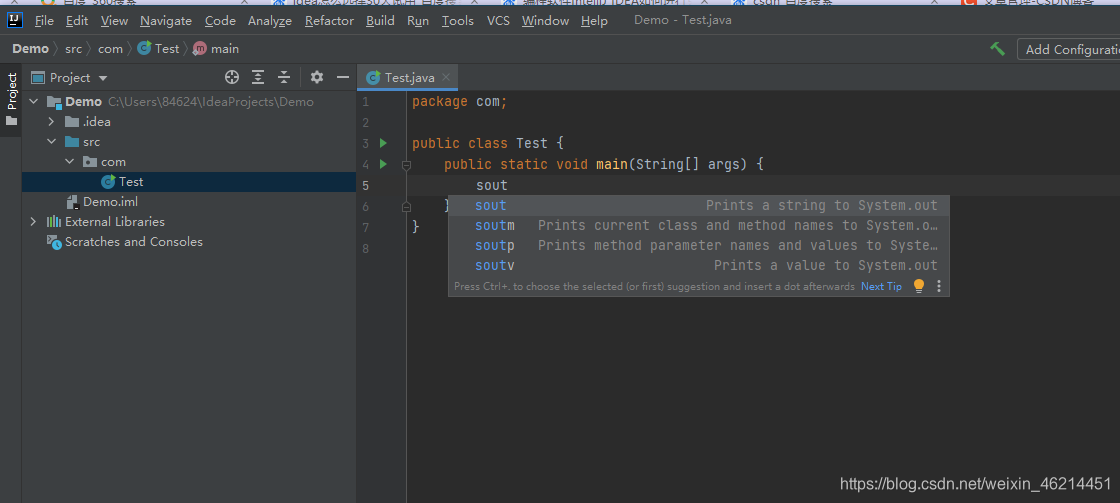Click the fold end marker on line 6
The height and width of the screenshot is (503, 1120).
(406, 206)
